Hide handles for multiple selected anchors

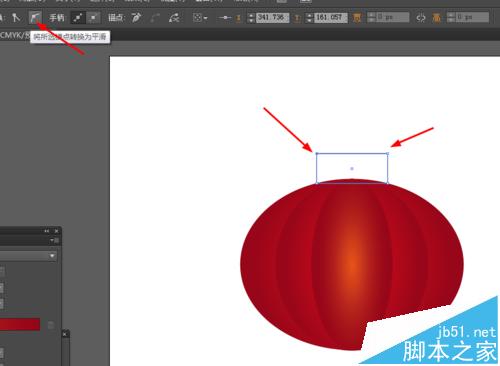click(93, 17)
